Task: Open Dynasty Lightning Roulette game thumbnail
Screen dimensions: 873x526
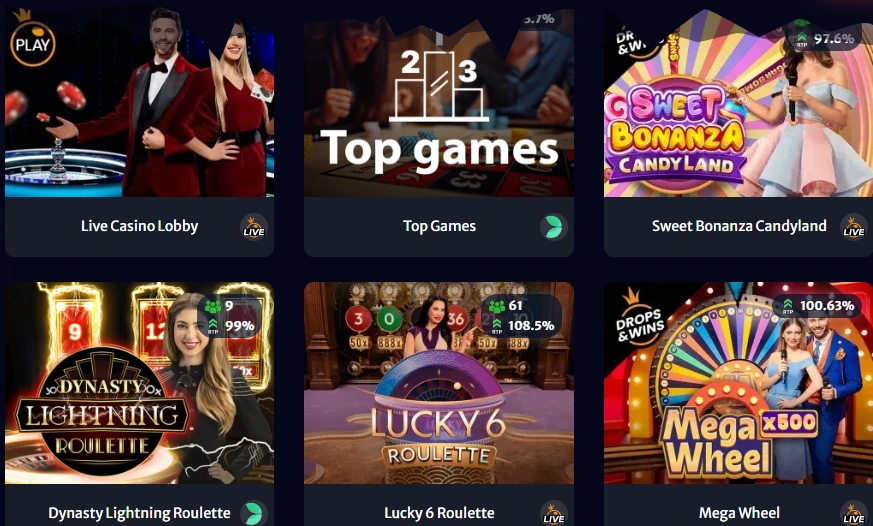Action: pos(139,383)
